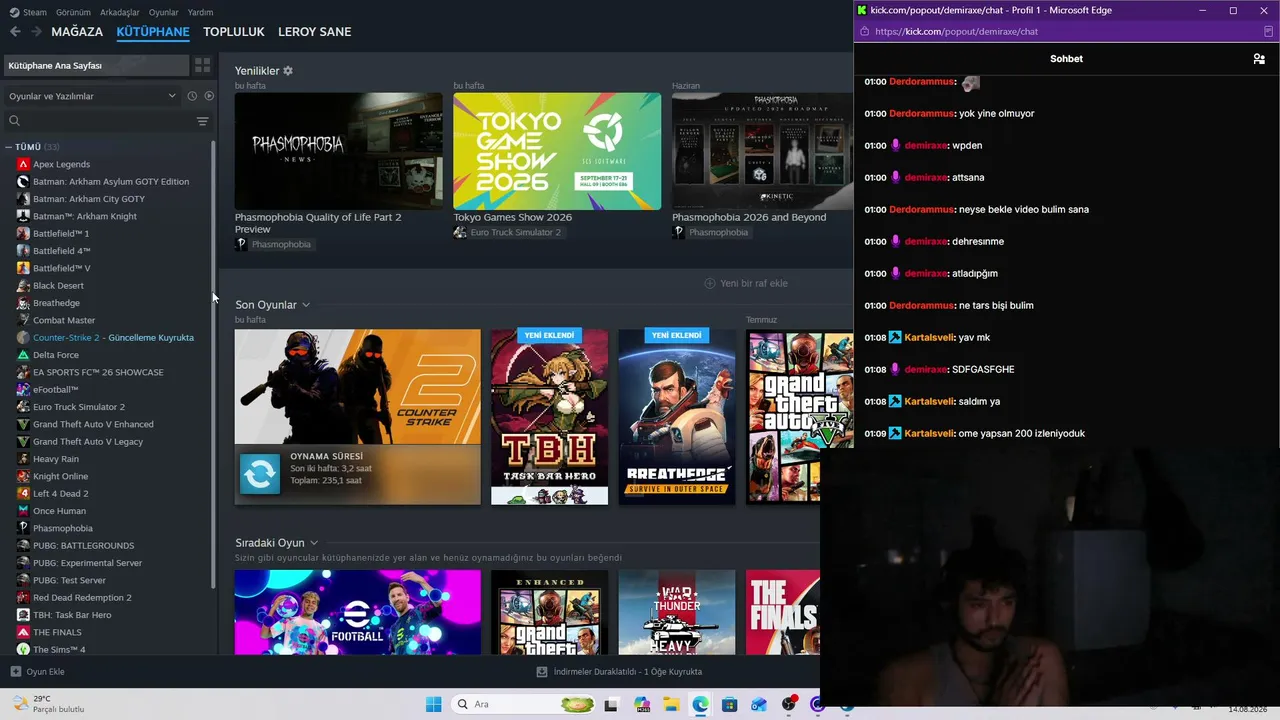Open the Görünüm menu
The height and width of the screenshot is (720, 1280).
[x=73, y=12]
